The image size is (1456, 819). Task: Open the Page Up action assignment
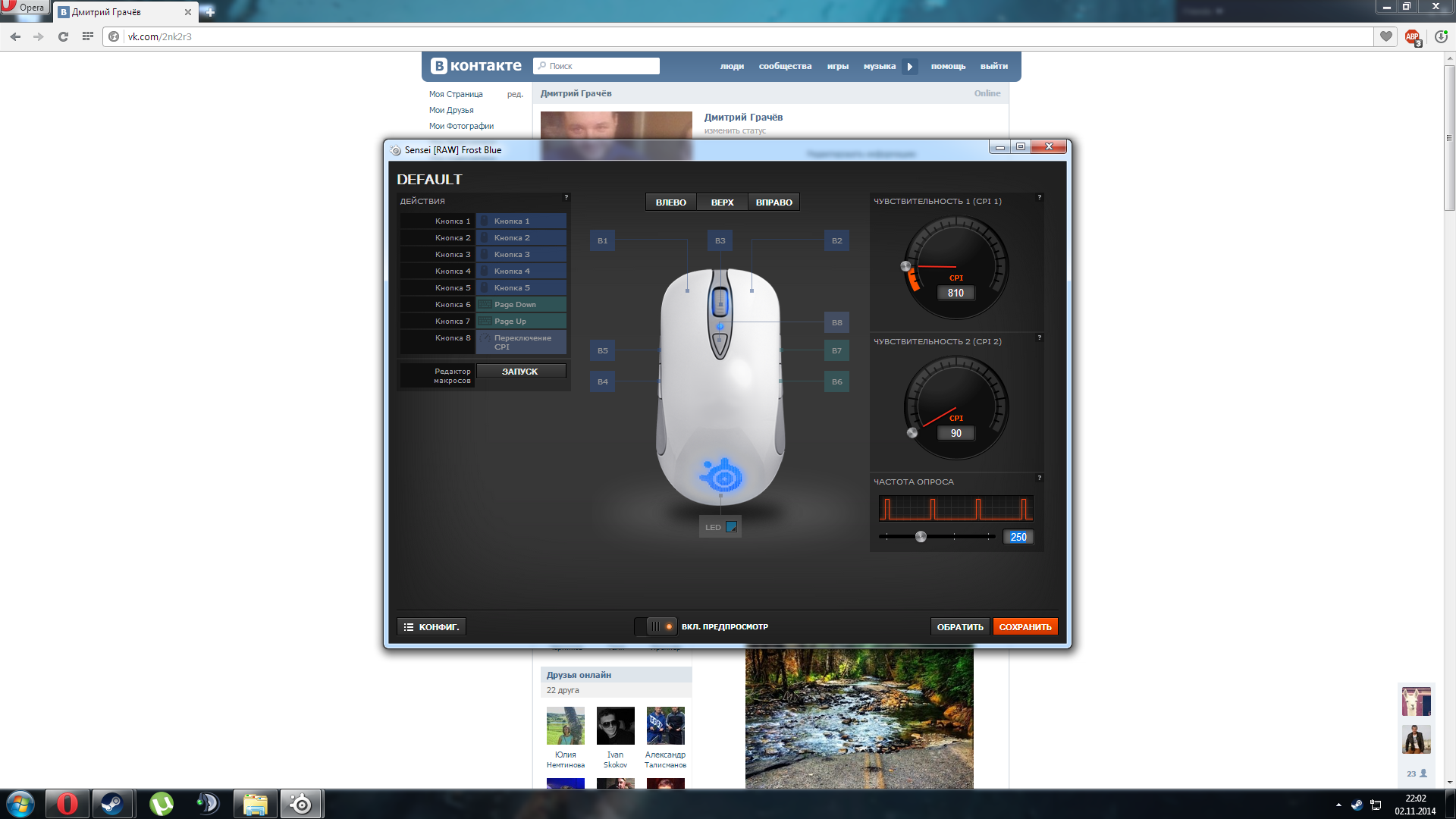pos(521,322)
